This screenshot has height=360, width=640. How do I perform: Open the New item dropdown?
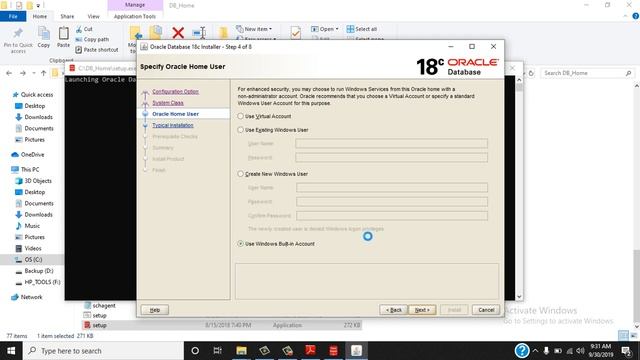(x=253, y=29)
